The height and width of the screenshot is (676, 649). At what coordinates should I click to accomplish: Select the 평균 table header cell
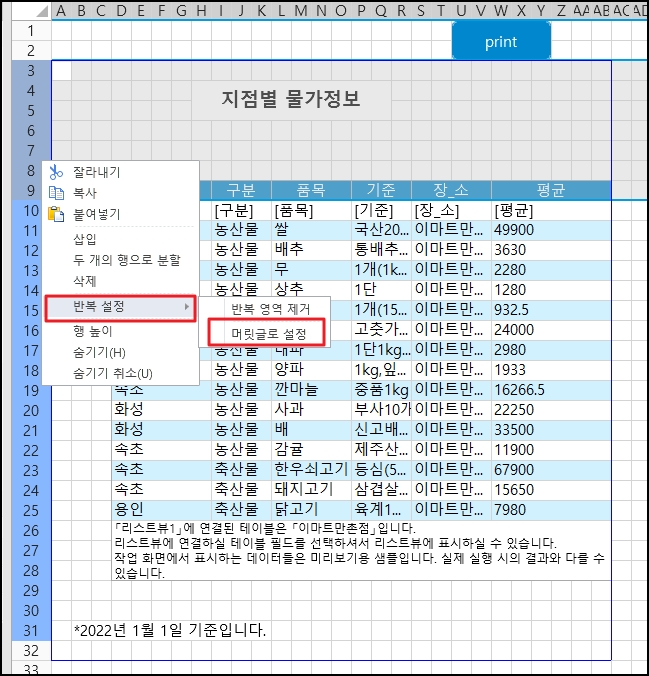550,190
